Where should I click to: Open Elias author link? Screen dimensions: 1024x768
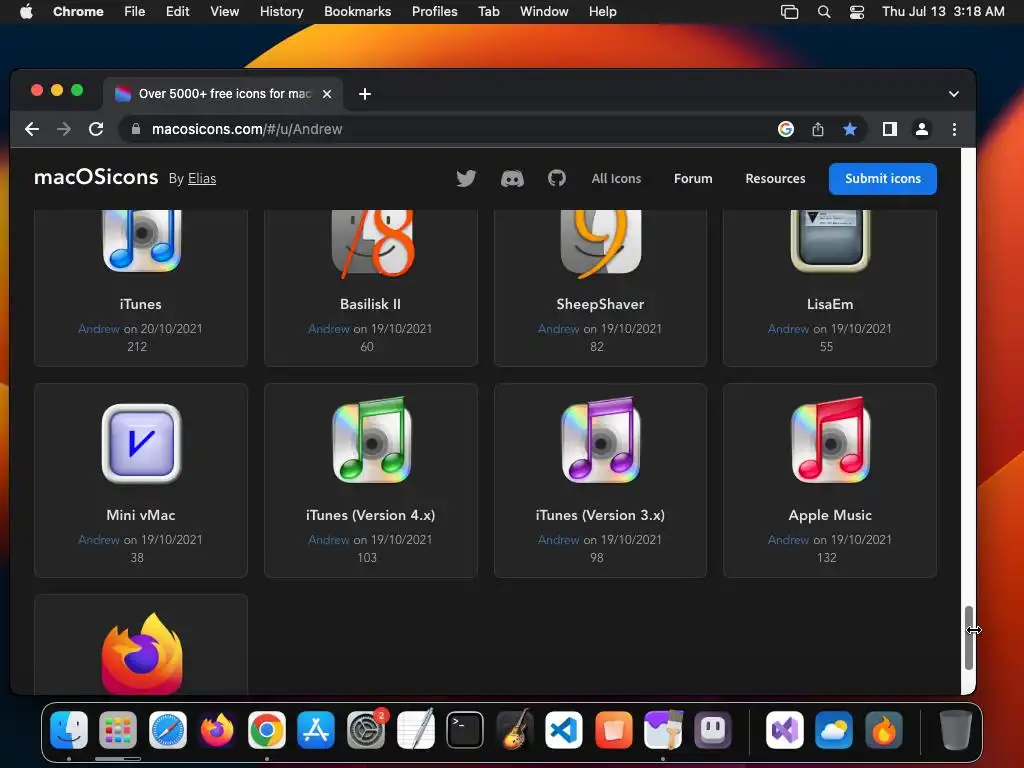(202, 178)
